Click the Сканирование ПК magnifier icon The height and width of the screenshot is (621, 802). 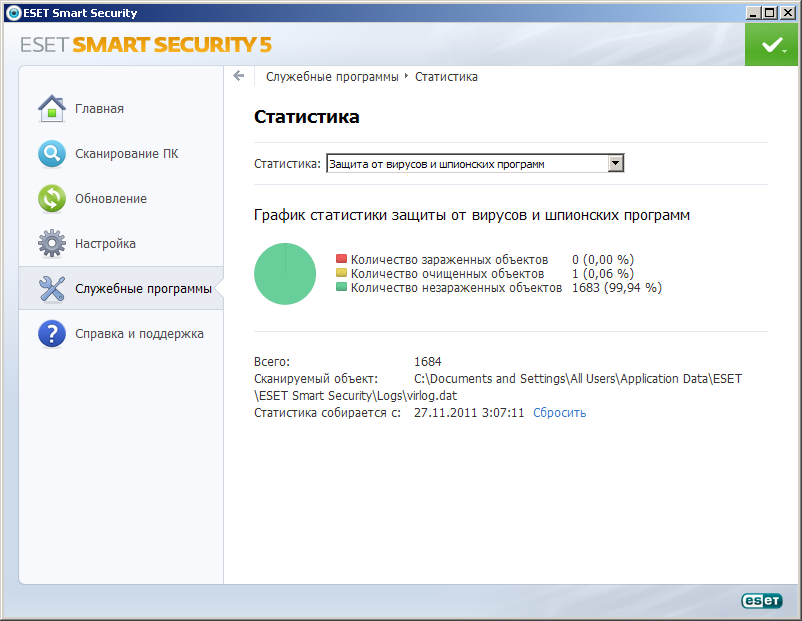click(x=51, y=154)
